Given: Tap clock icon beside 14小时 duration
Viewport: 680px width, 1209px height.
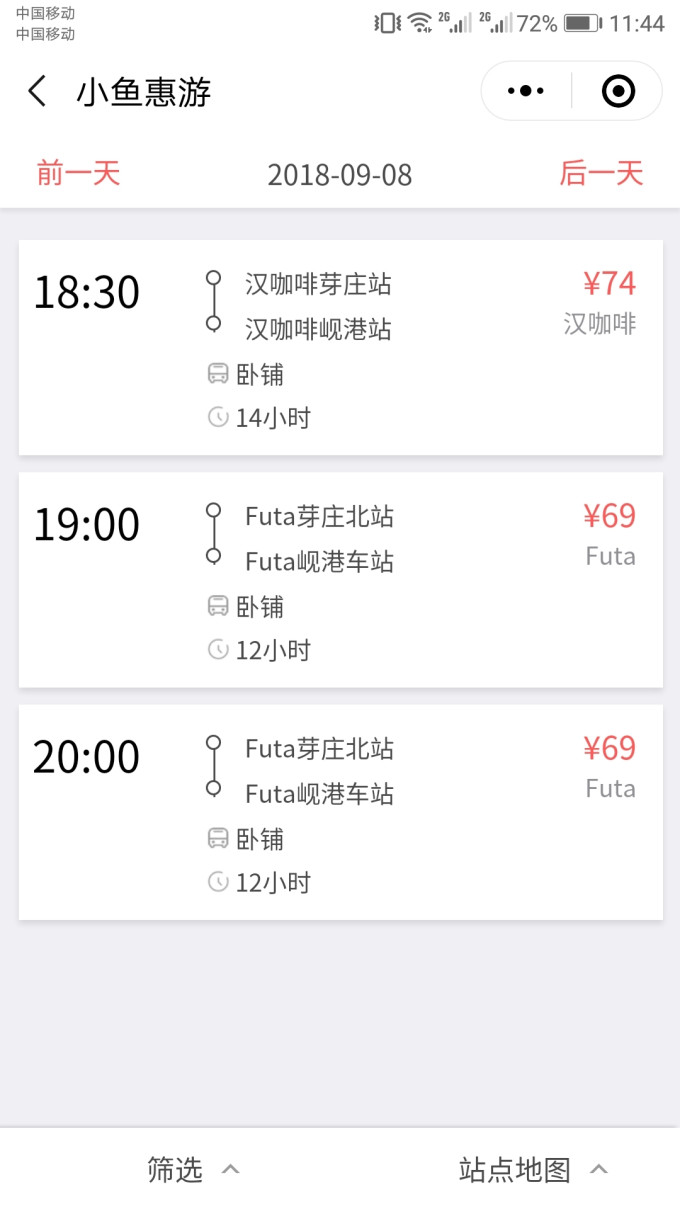Looking at the screenshot, I should pyautogui.click(x=218, y=417).
